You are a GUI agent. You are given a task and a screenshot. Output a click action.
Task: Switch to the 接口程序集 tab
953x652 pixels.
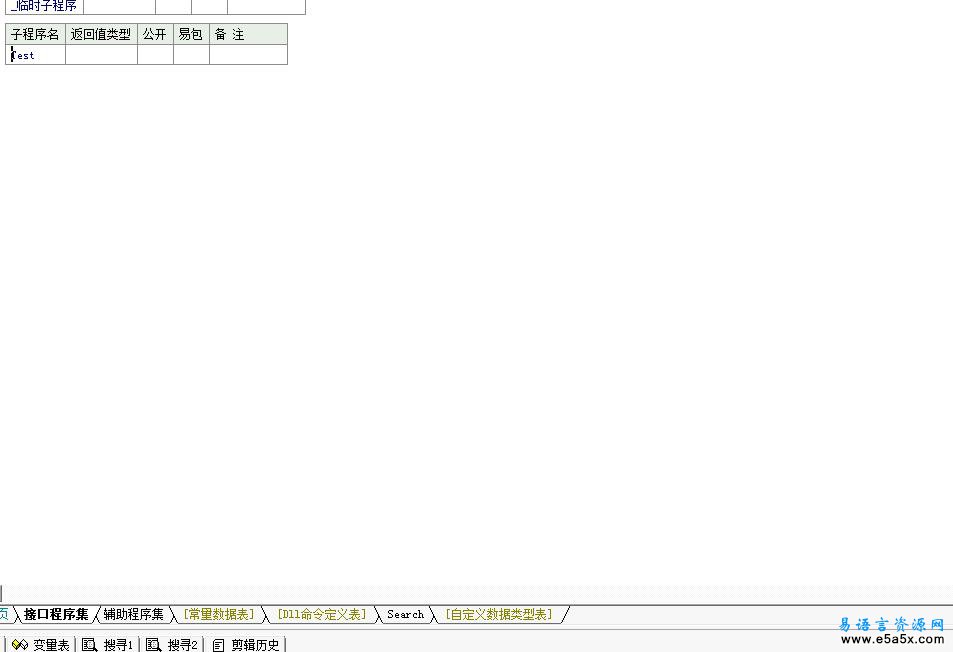click(56, 614)
